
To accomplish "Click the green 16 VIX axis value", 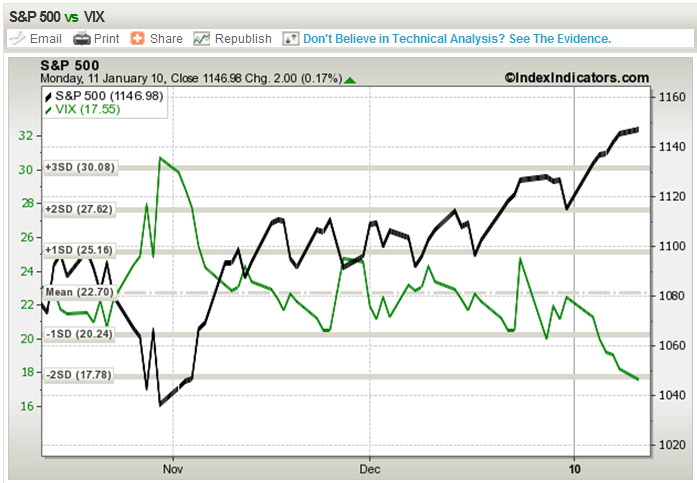I will pyautogui.click(x=27, y=406).
